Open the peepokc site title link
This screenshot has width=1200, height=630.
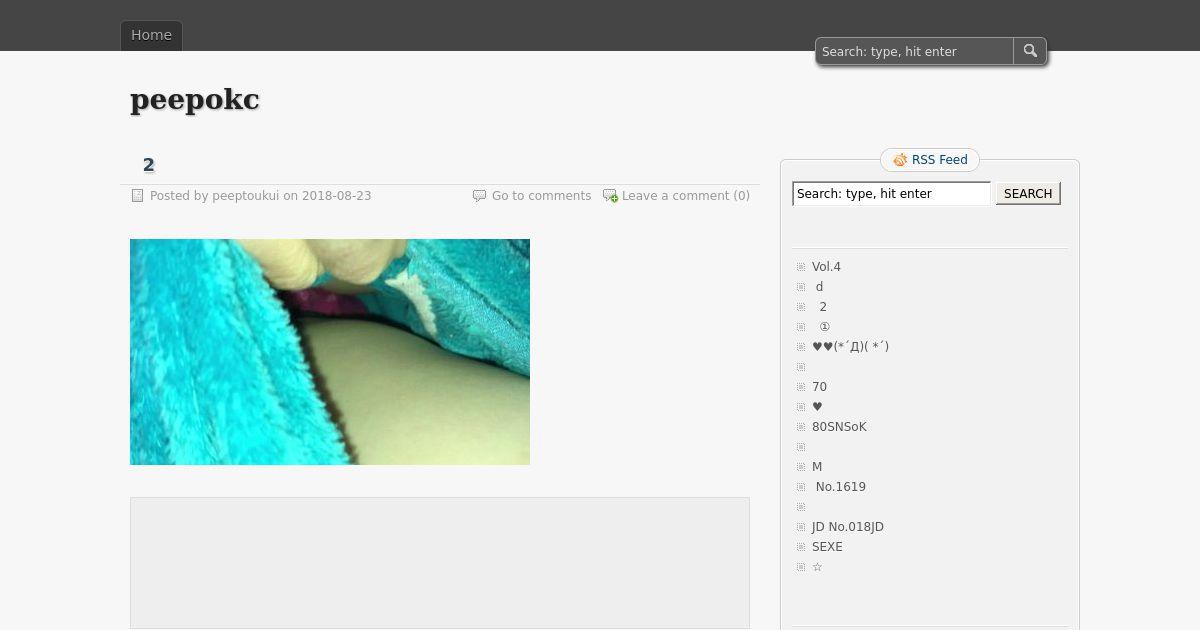coord(195,100)
